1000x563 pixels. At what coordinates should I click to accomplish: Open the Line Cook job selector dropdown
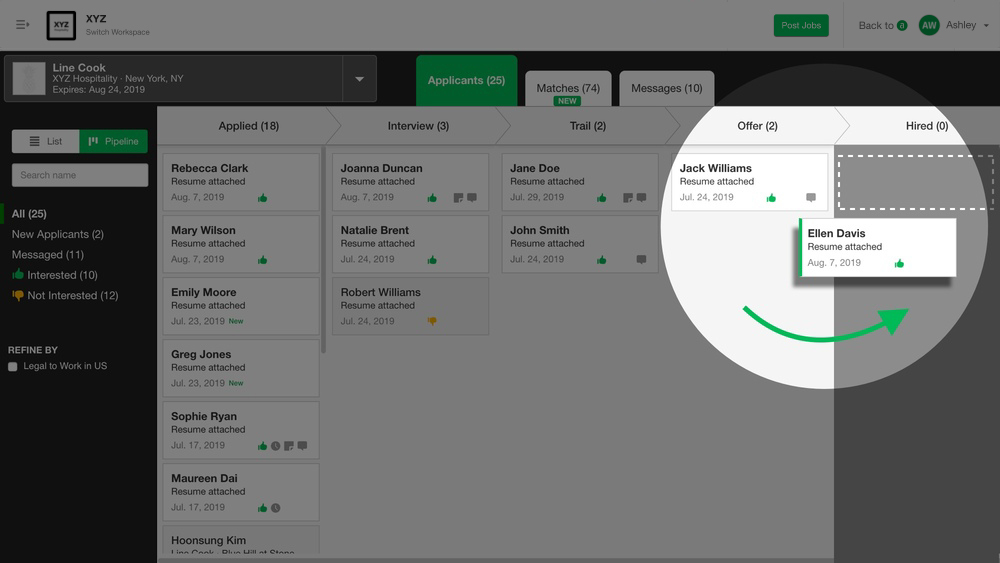[x=359, y=79]
